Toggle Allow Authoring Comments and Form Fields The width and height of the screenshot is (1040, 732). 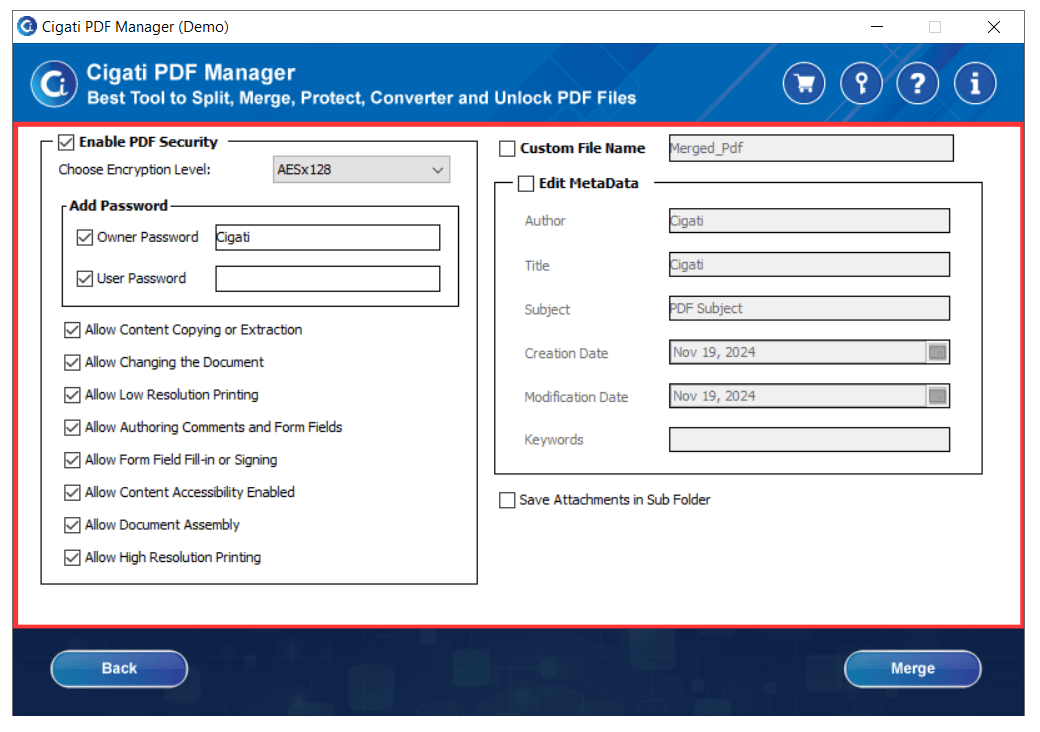pyautogui.click(x=72, y=428)
